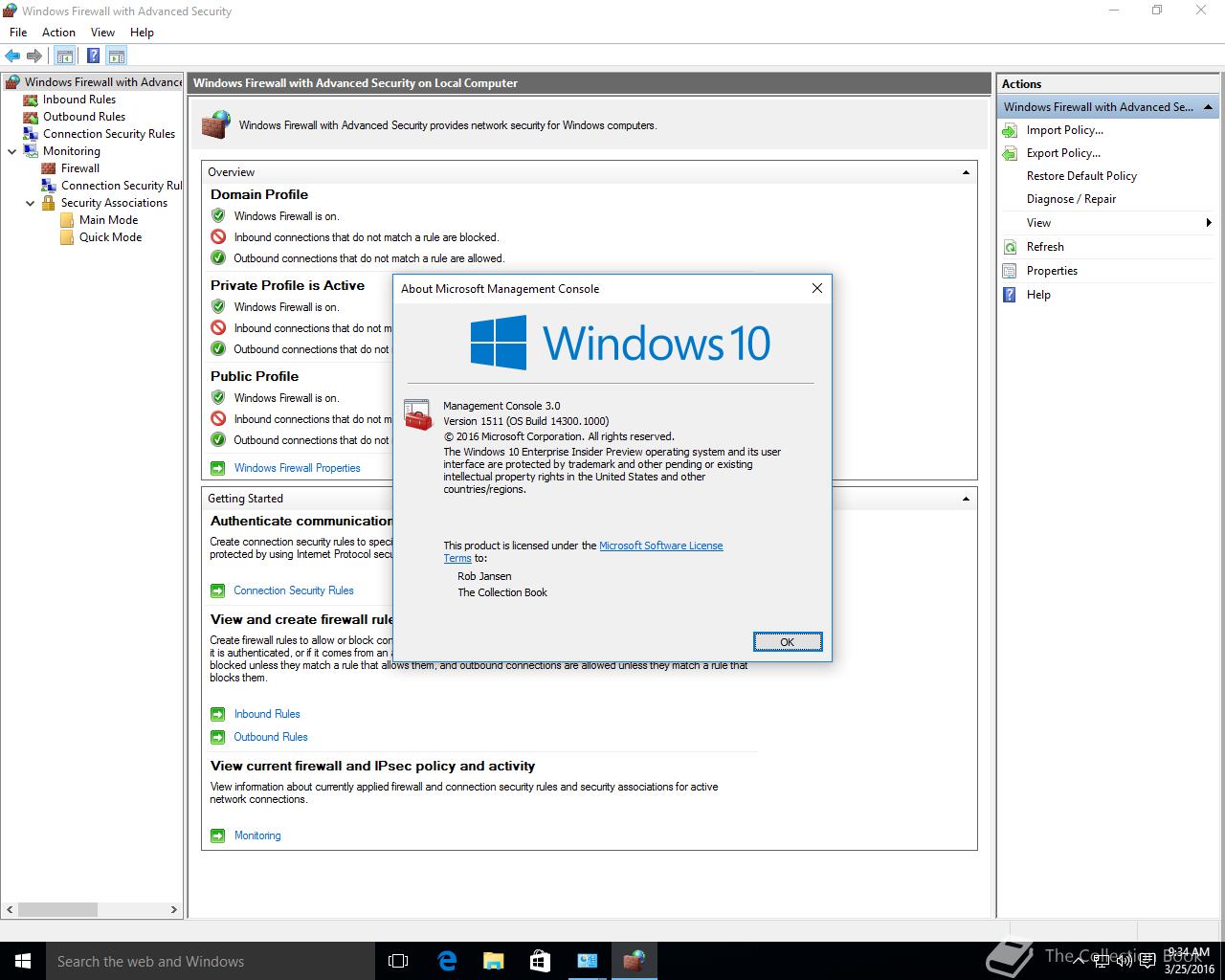Click Help in Actions pane
The width and height of the screenshot is (1225, 980).
tap(1038, 295)
